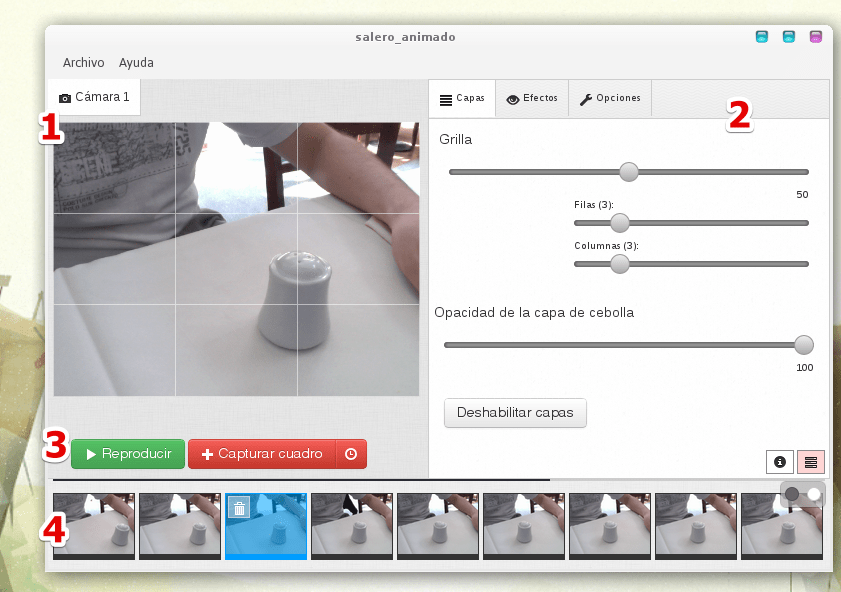The height and width of the screenshot is (592, 841).
Task: Click the second teal window control button in the title bar
Action: tap(788, 37)
